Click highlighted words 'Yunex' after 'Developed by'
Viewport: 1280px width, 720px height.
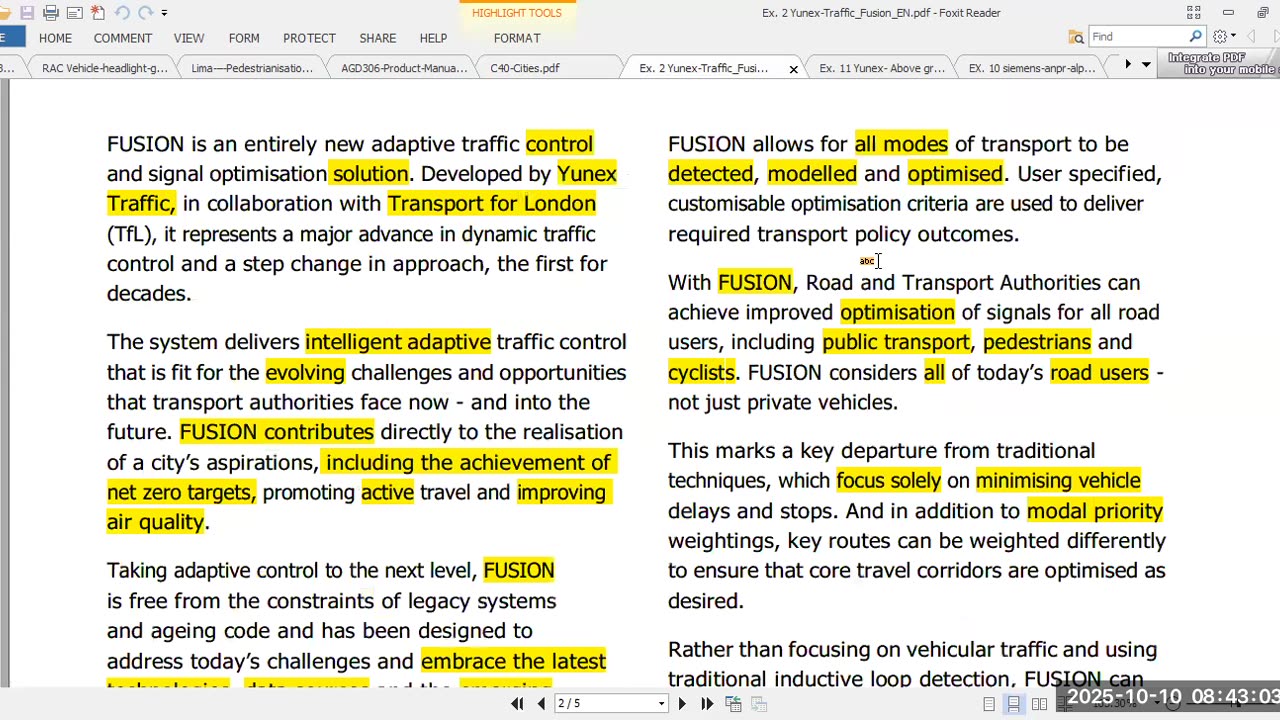[587, 174]
